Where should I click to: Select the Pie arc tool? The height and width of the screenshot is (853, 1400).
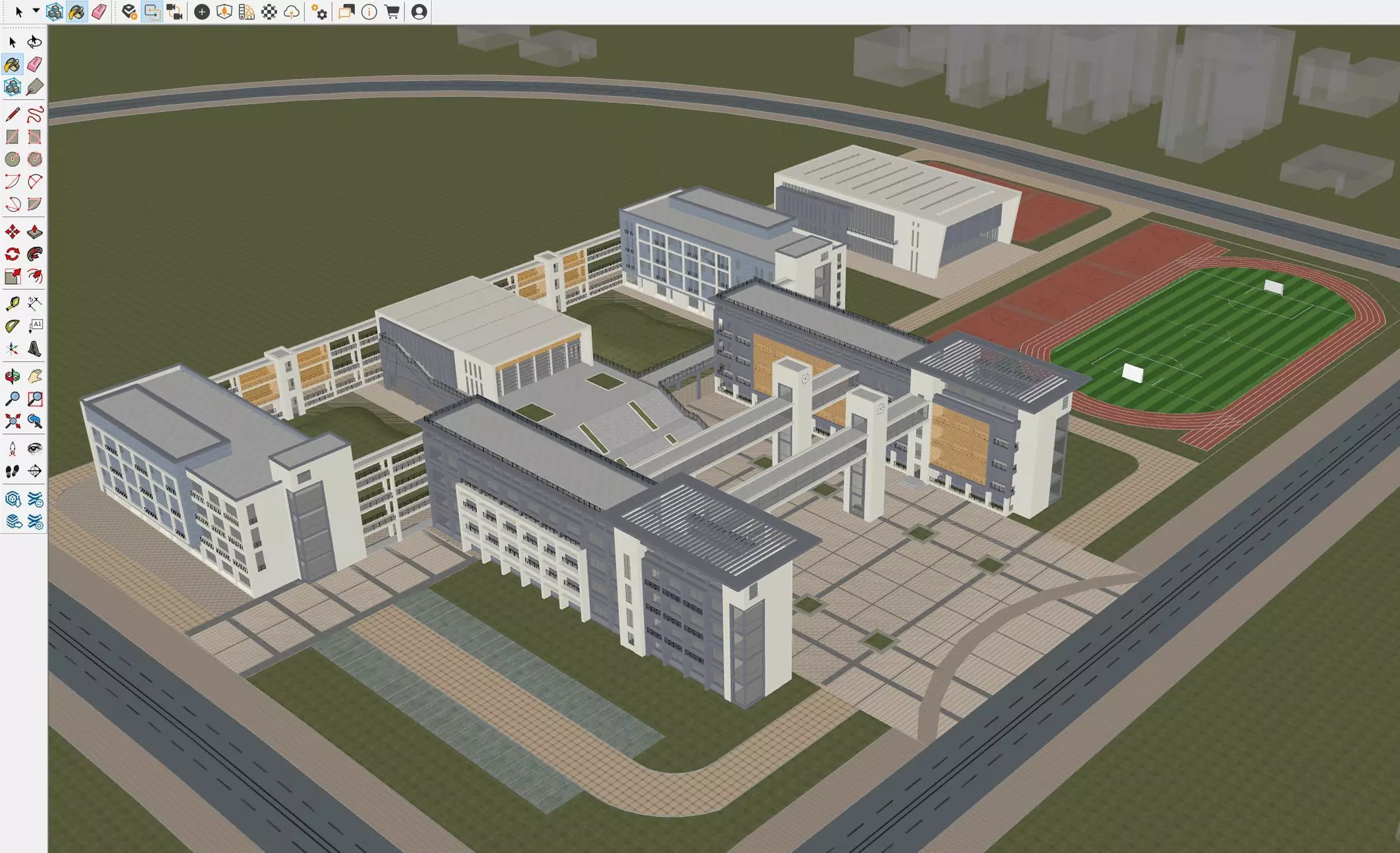click(34, 204)
